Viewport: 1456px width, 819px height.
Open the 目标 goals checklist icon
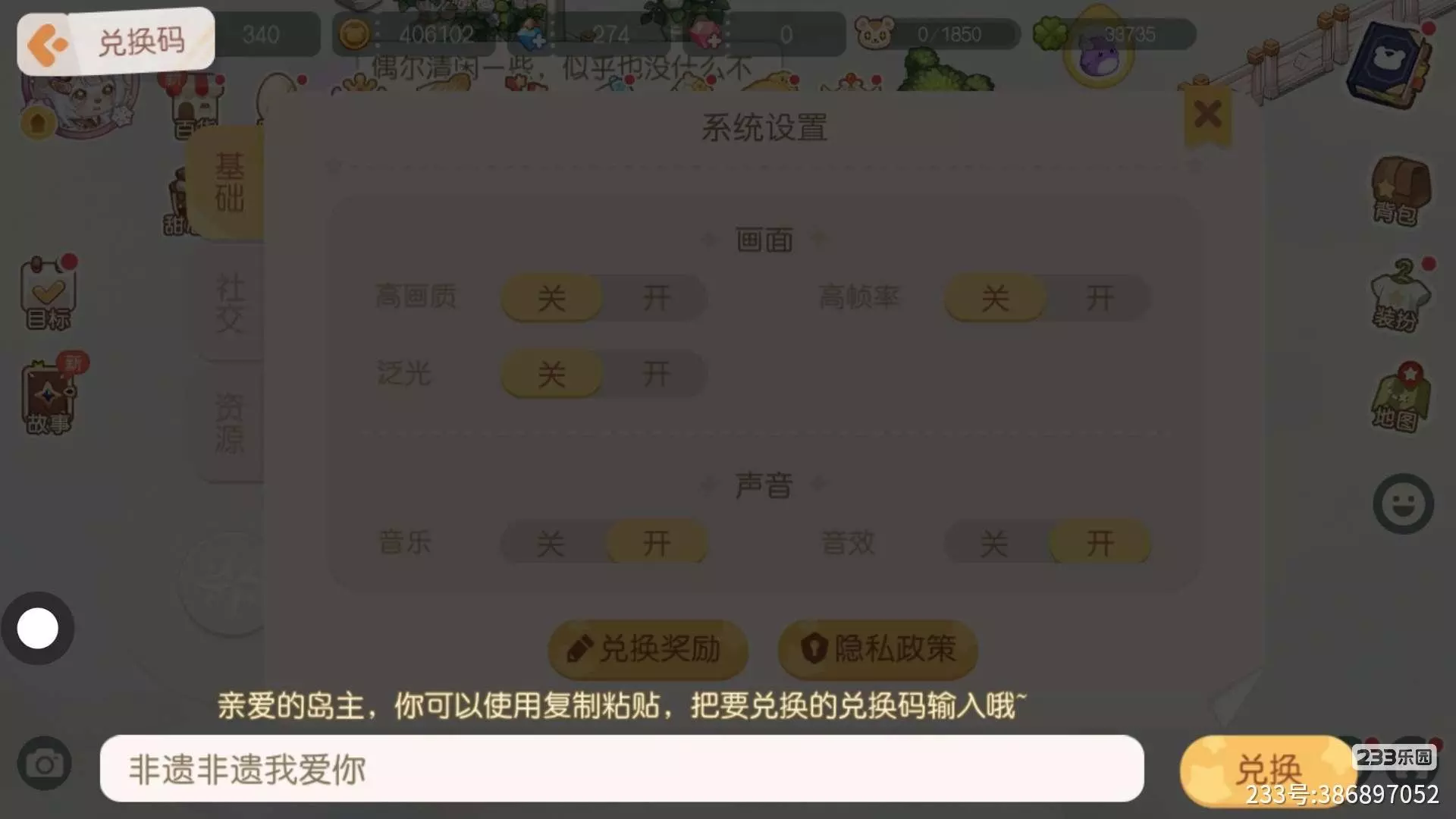tap(49, 293)
